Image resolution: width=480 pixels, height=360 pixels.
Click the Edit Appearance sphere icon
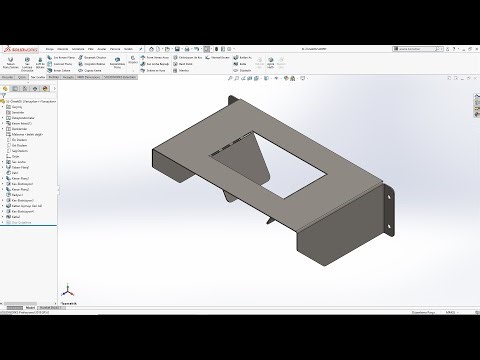pos(286,78)
